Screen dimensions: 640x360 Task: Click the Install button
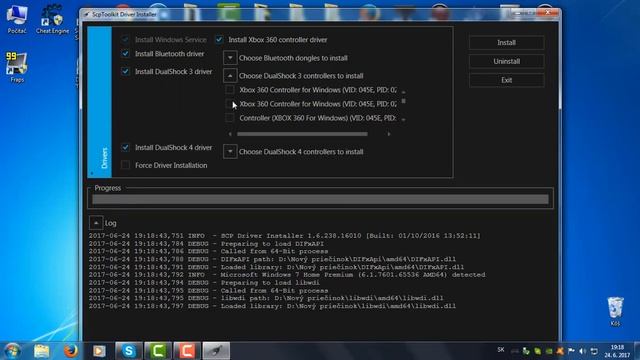coord(507,42)
